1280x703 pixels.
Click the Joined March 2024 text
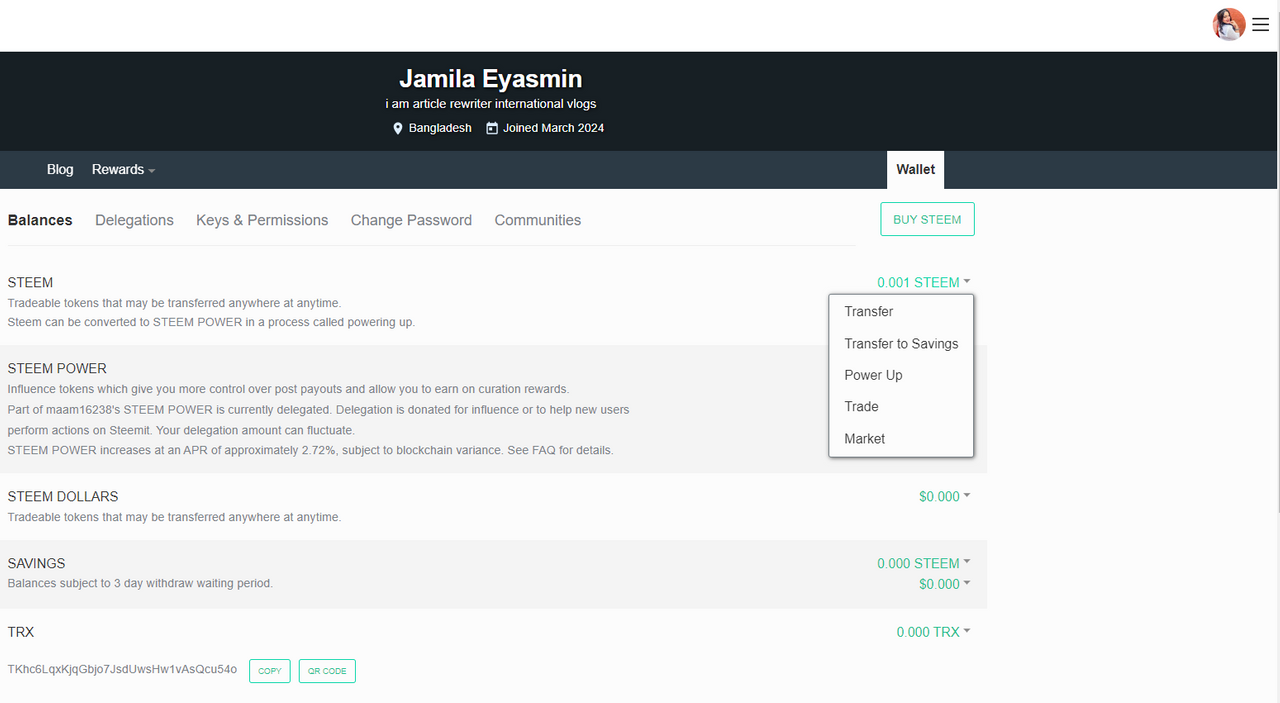click(553, 128)
